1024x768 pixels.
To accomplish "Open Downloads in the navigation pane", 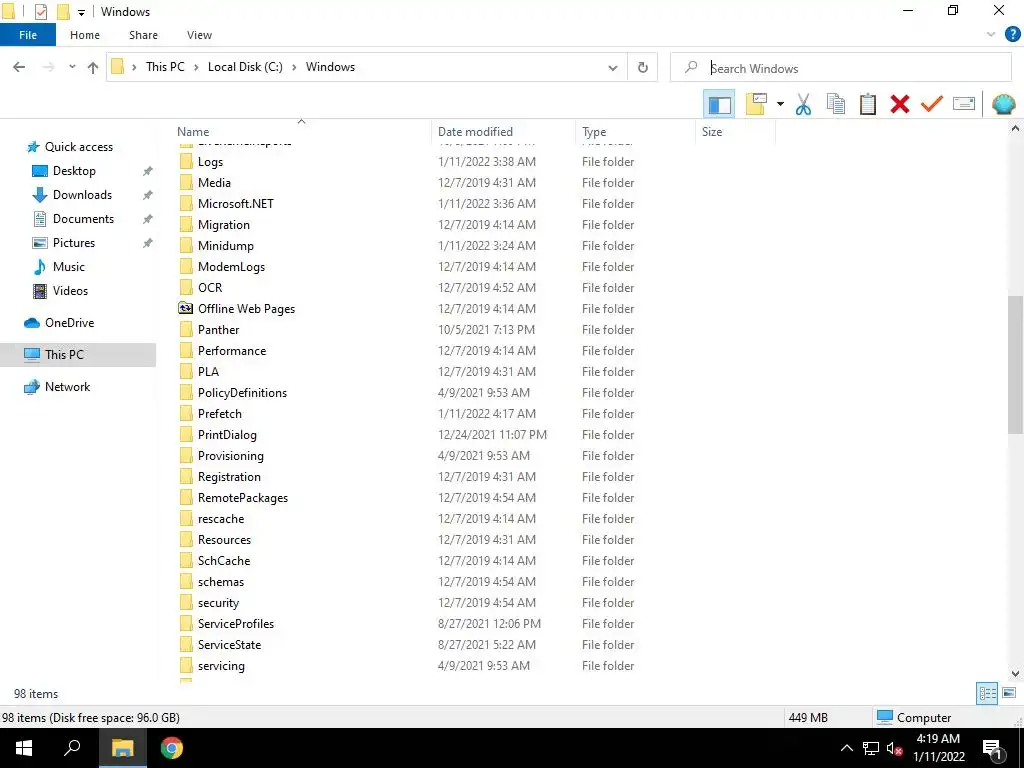I will pyautogui.click(x=82, y=195).
